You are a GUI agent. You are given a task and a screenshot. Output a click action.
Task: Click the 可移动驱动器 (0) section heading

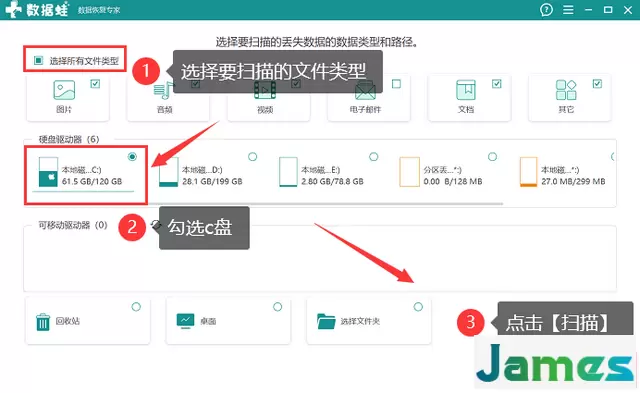(x=73, y=225)
